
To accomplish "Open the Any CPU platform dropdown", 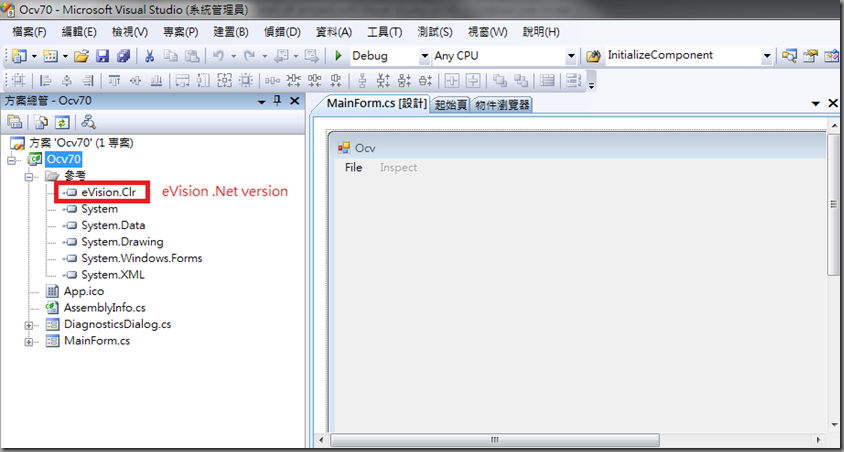I will [x=571, y=56].
